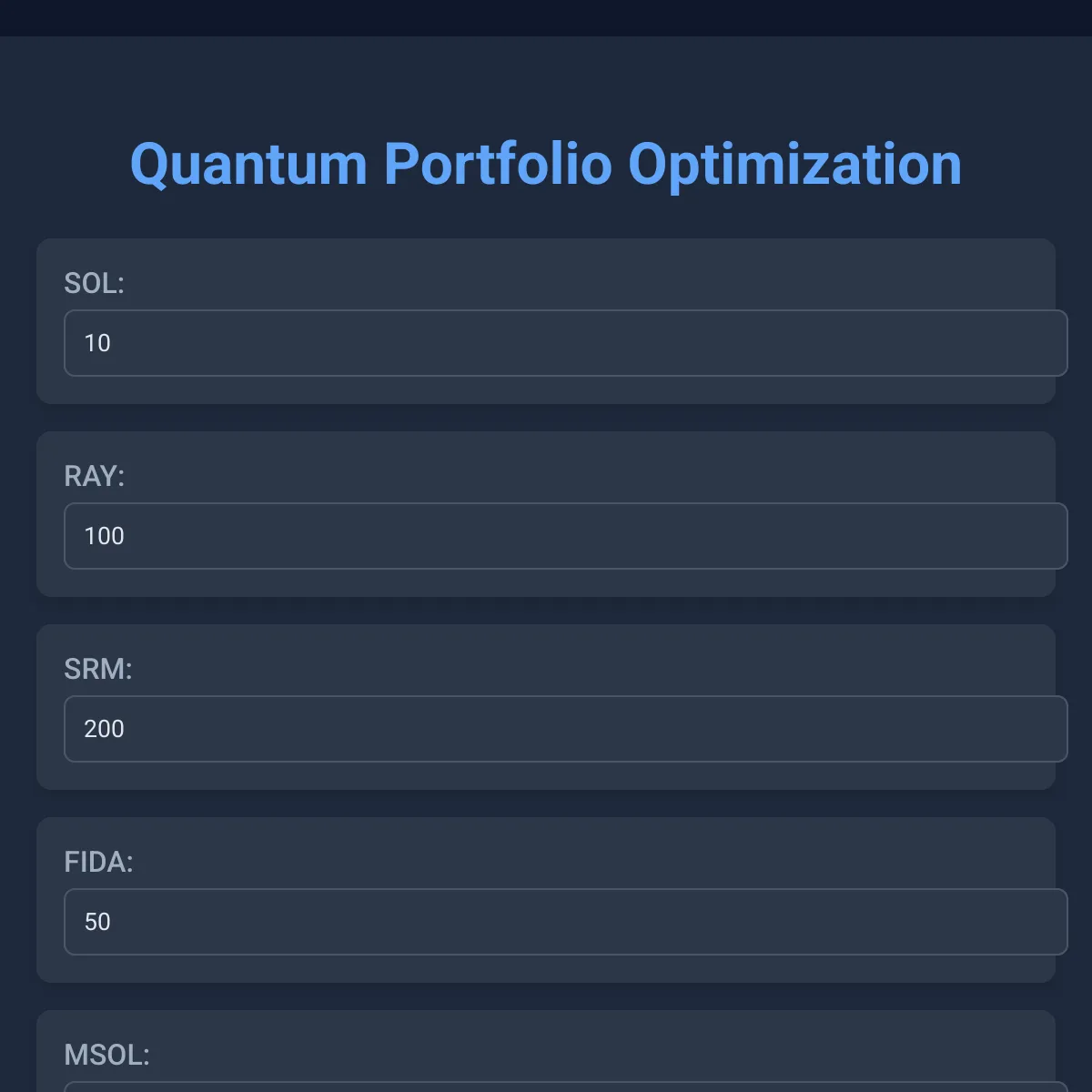The width and height of the screenshot is (1092, 1092).
Task: Click the value 100 in the RAY field
Action: [x=104, y=536]
